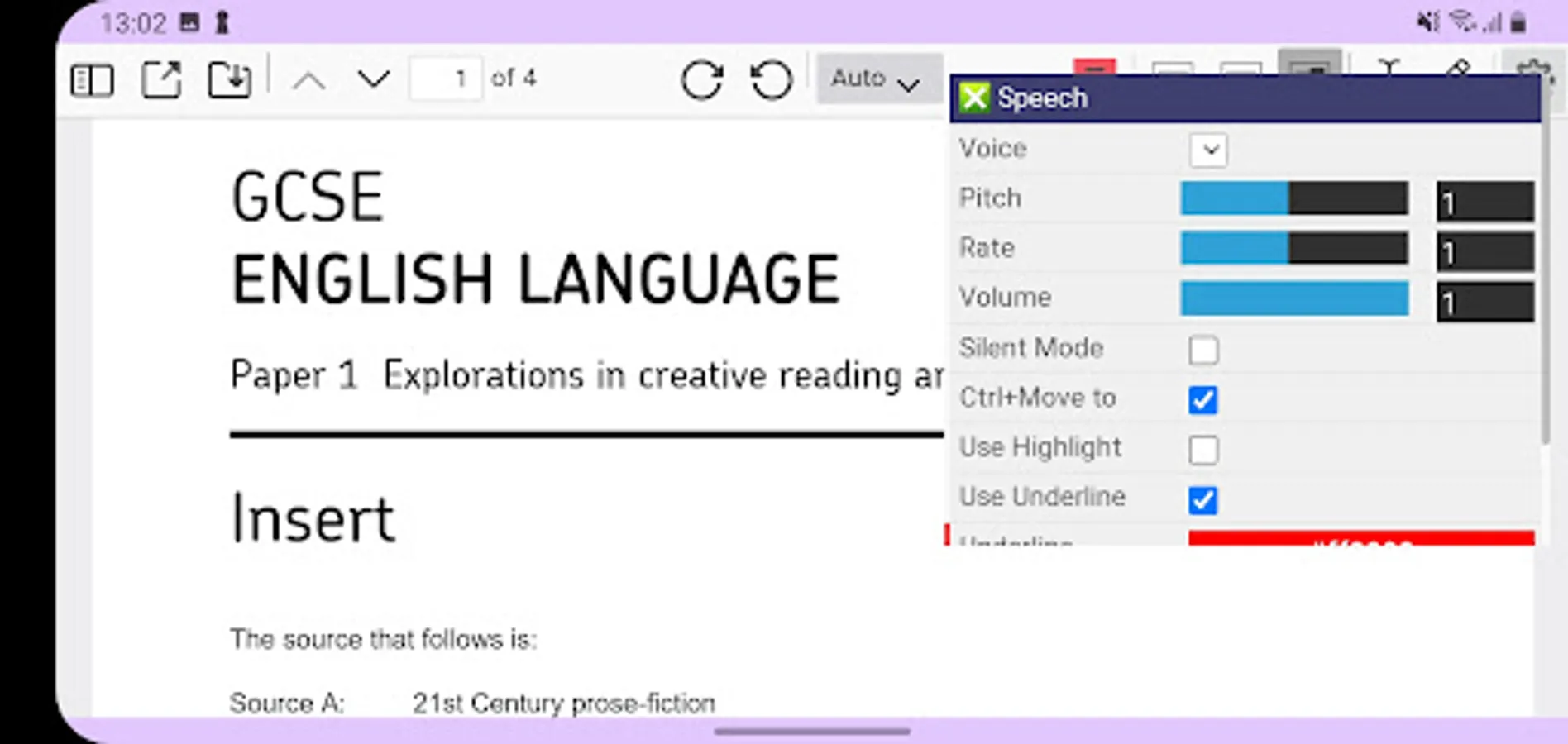Adjust the Volume slider

click(1294, 298)
